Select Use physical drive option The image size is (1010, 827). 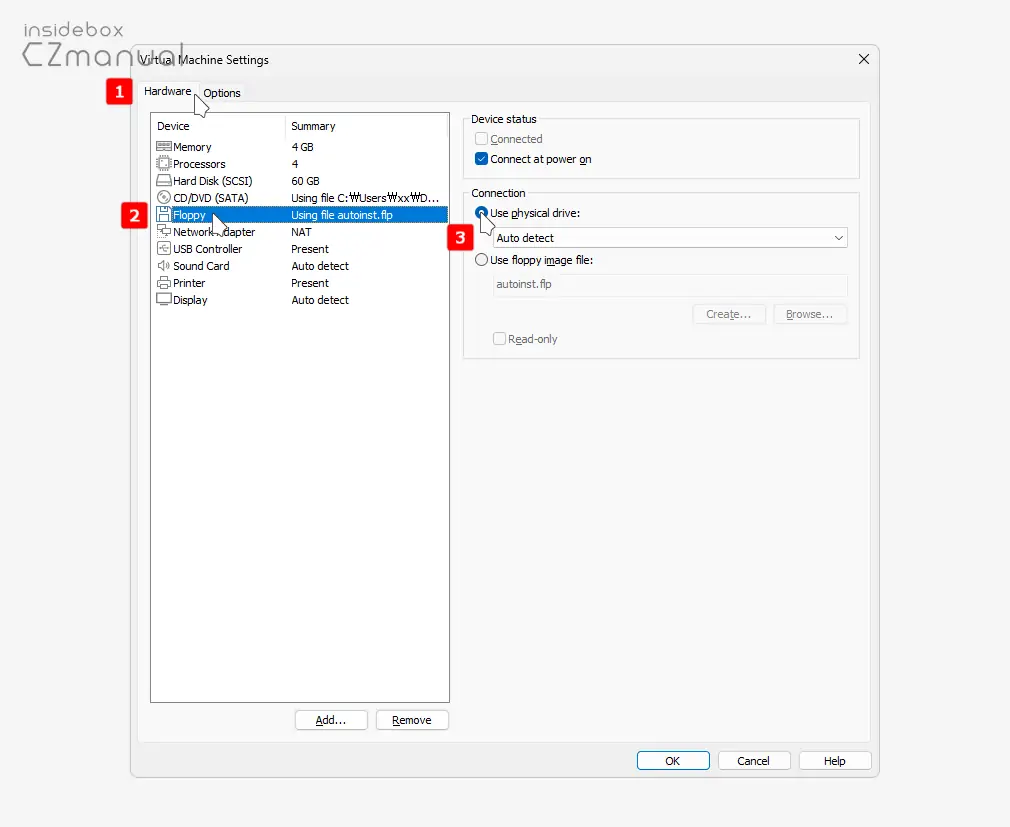point(481,213)
